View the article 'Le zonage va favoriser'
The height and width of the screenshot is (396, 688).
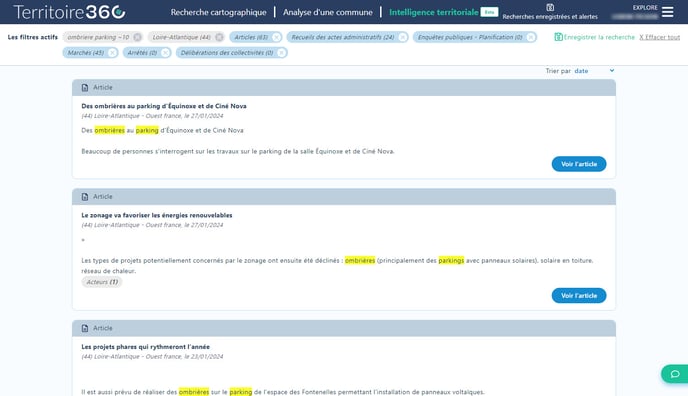point(579,296)
